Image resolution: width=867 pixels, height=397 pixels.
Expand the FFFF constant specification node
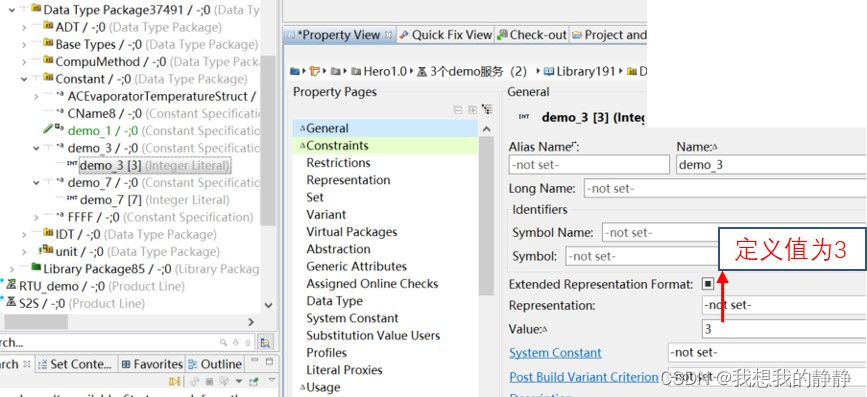tap(36, 217)
